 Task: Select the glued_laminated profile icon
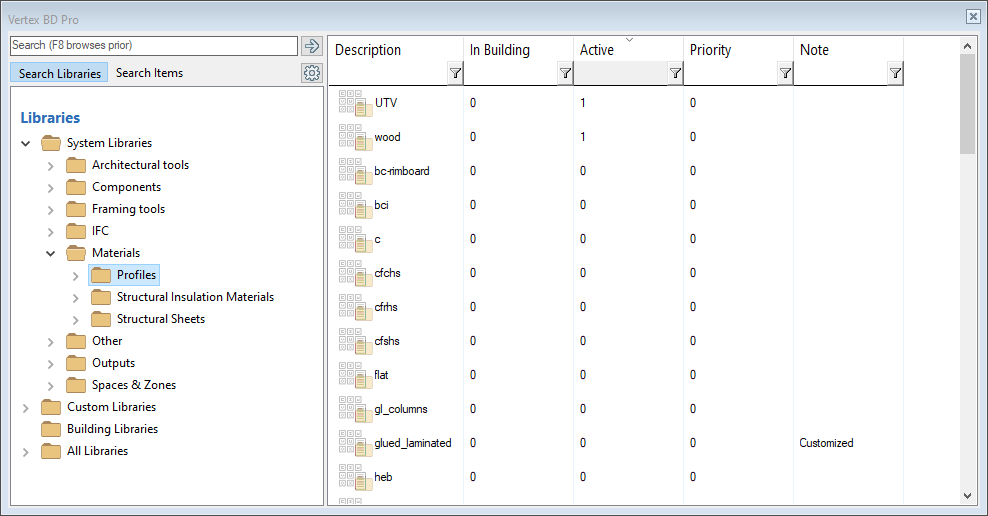[354, 443]
